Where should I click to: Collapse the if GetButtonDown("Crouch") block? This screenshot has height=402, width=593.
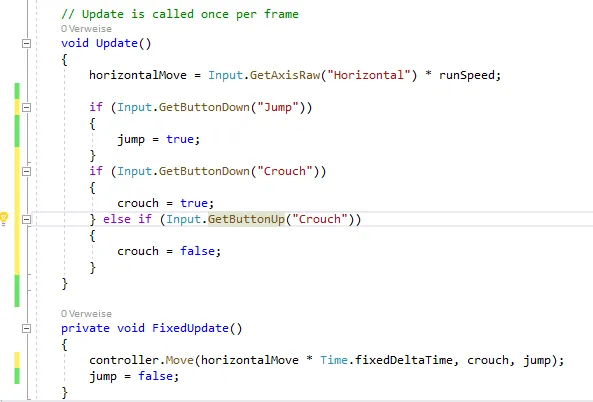26,171
